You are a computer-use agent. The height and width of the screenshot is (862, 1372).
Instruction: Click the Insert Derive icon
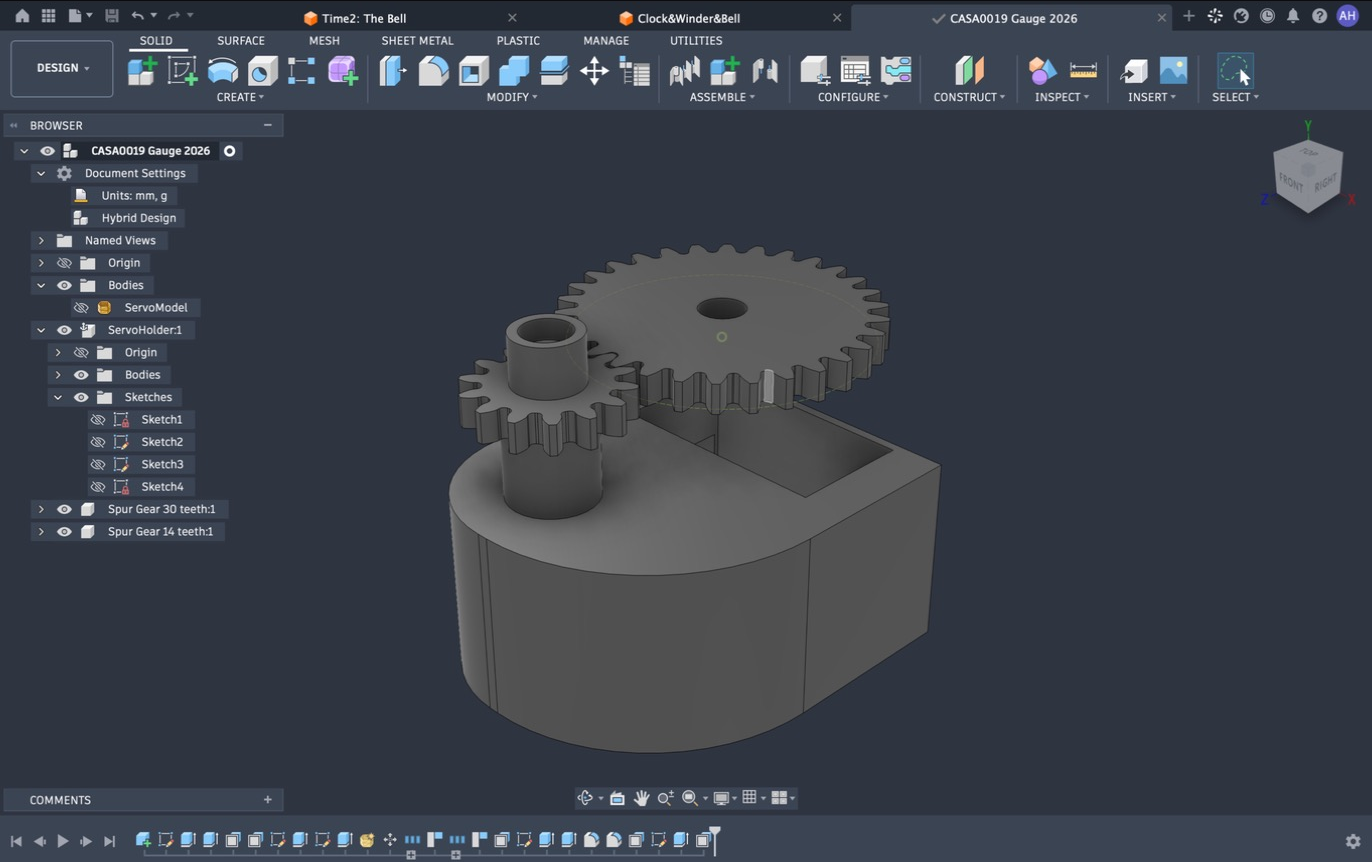[1133, 71]
